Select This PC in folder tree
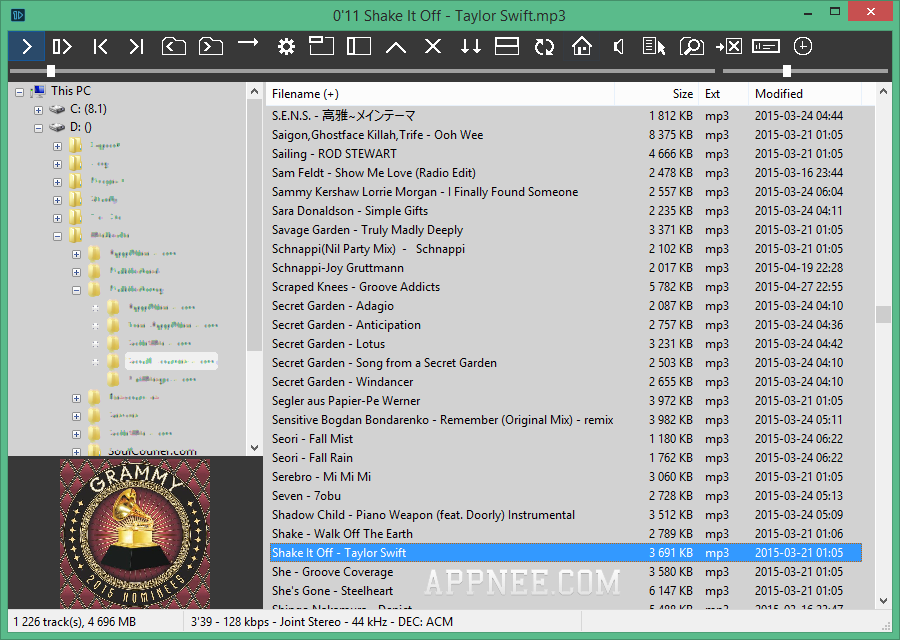Screen dimensions: 900x640 point(71,91)
